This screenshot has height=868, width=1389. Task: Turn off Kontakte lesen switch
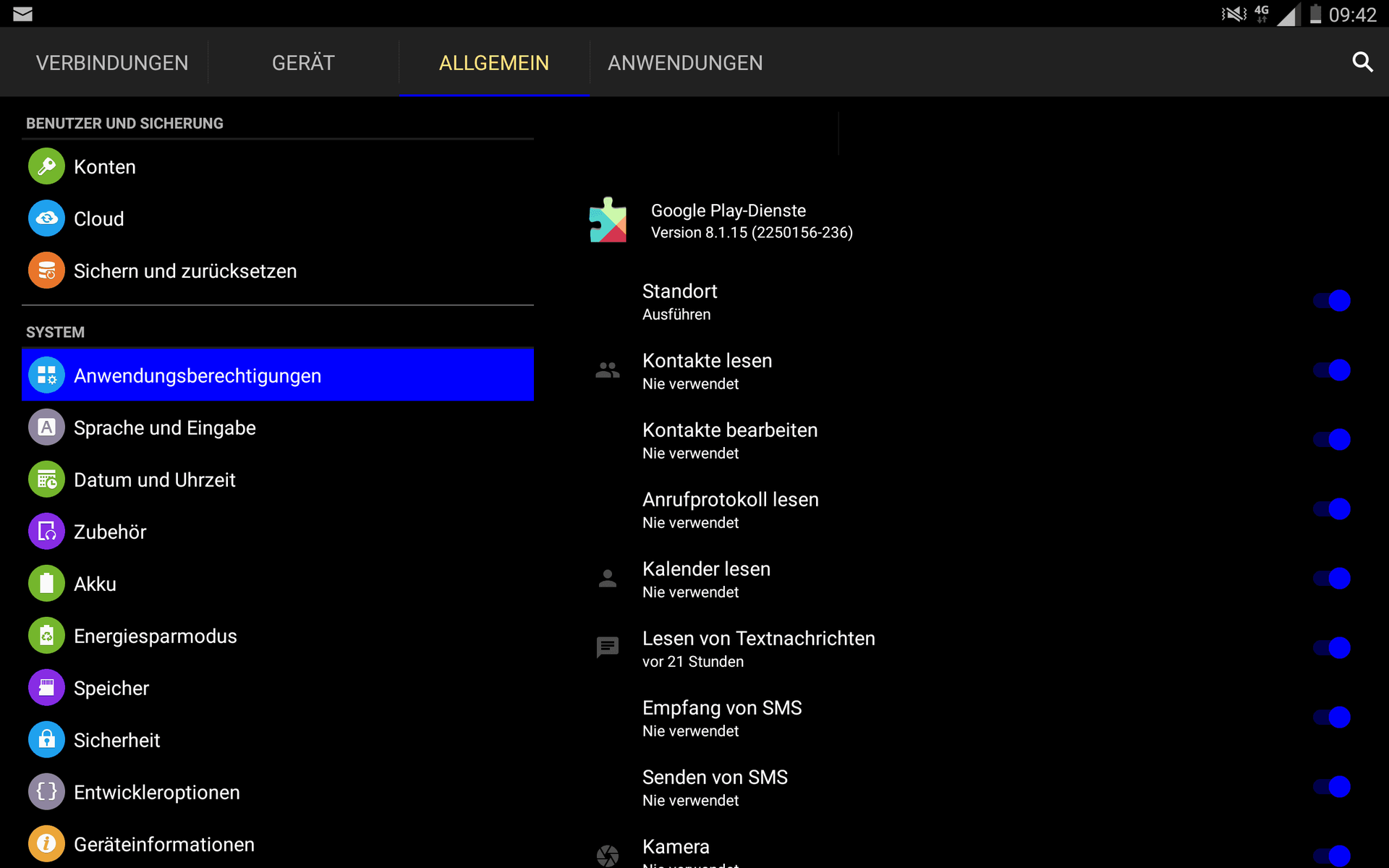[1332, 370]
